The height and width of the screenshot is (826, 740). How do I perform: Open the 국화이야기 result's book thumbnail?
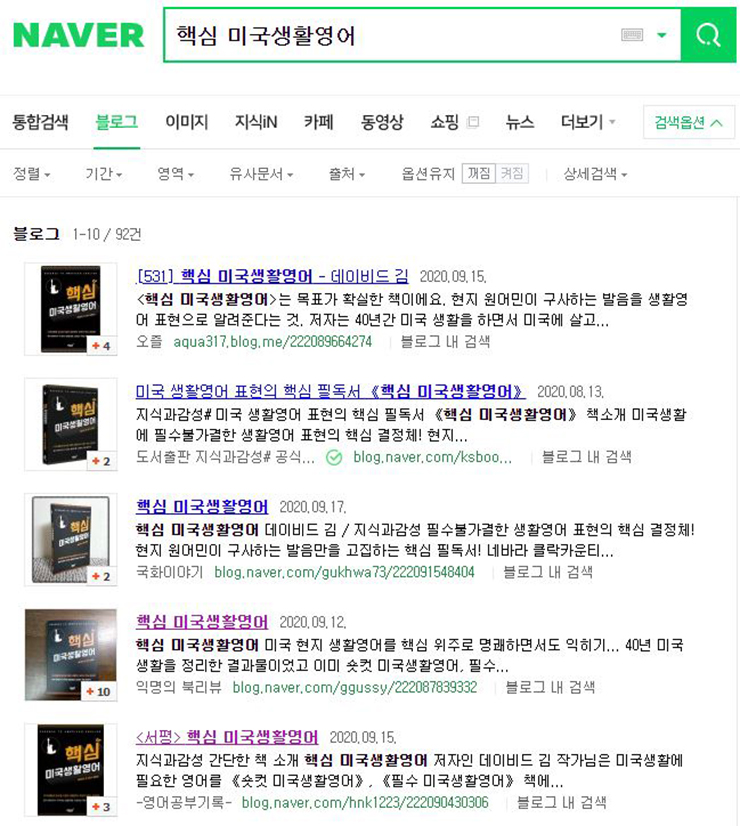(71, 539)
